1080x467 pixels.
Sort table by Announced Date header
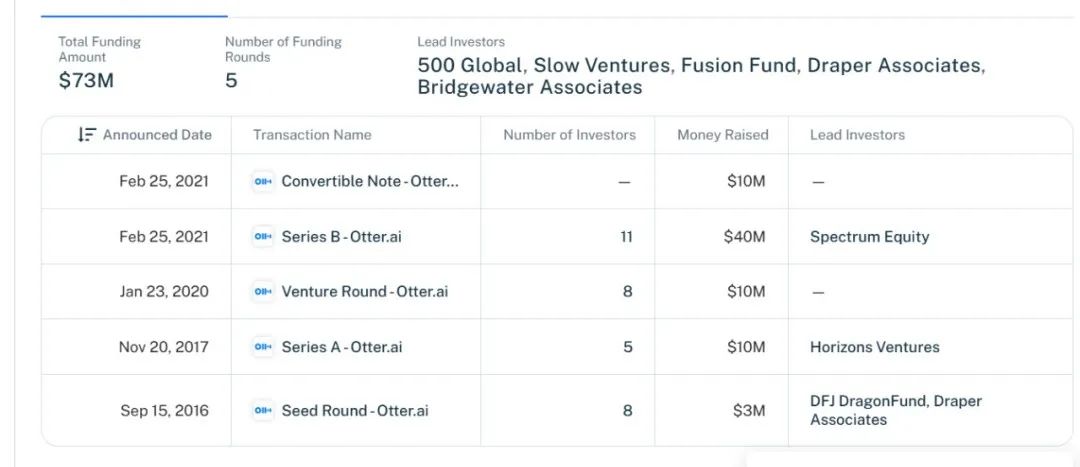pyautogui.click(x=157, y=135)
